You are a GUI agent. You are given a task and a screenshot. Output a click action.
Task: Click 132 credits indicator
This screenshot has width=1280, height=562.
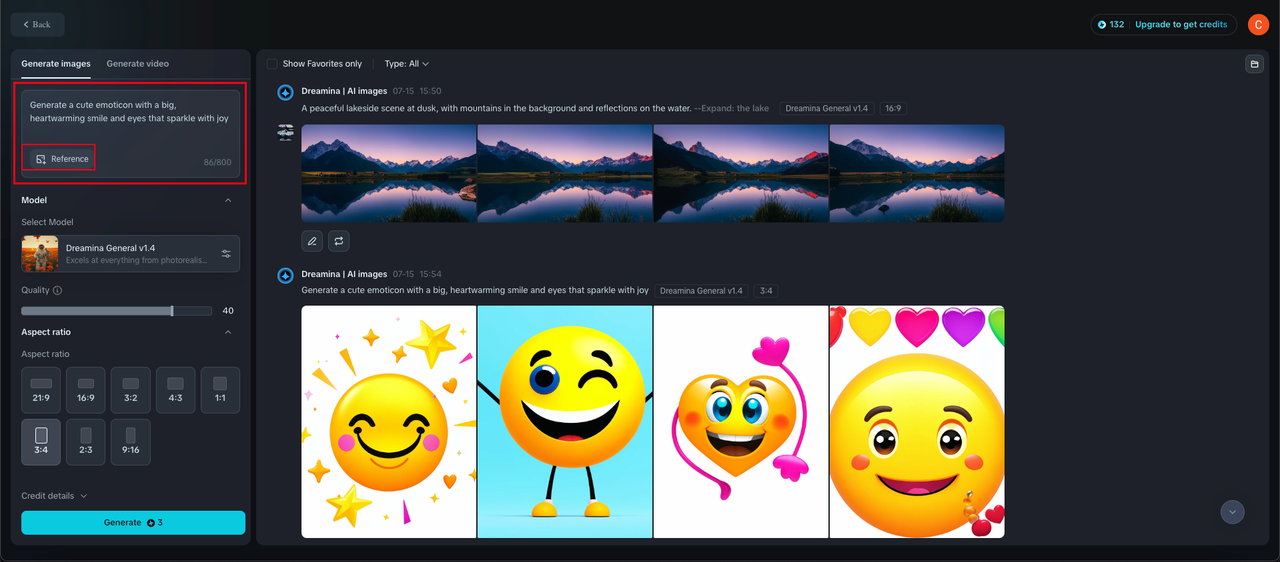pos(1110,24)
